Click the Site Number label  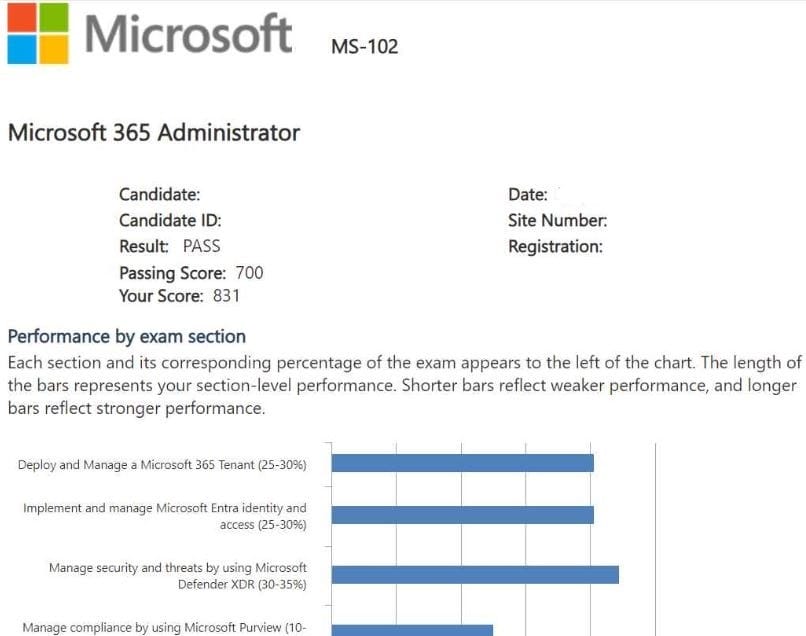(557, 221)
